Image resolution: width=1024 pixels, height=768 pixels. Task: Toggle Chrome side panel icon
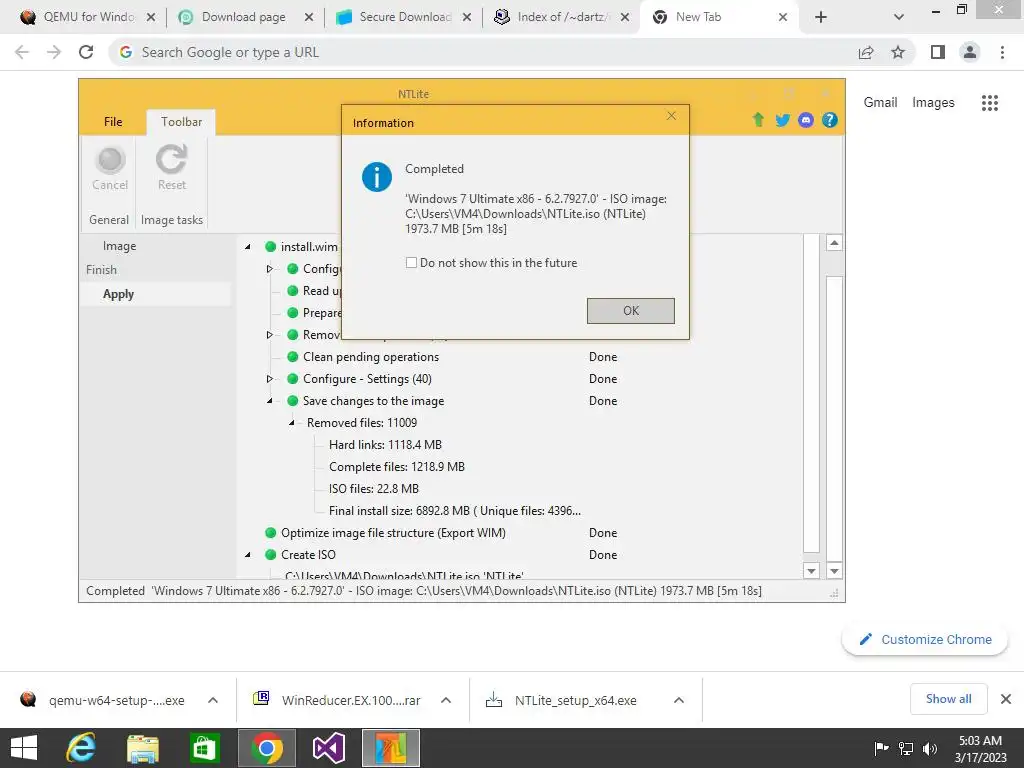(938, 52)
